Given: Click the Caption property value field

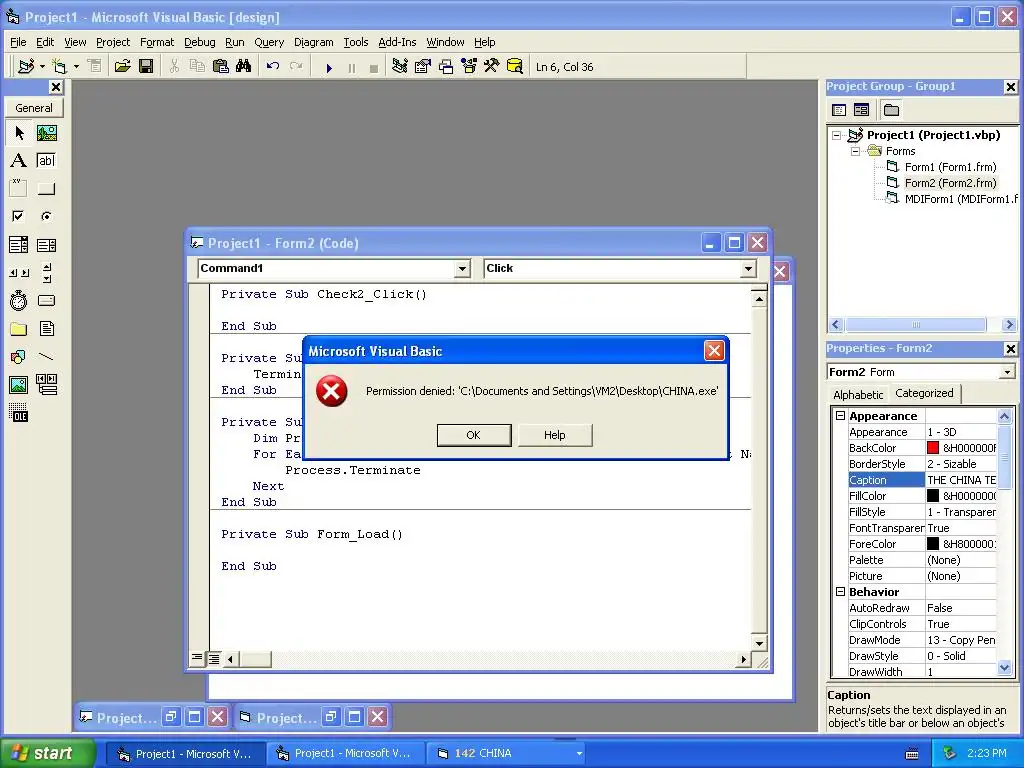Looking at the screenshot, I should click(961, 480).
